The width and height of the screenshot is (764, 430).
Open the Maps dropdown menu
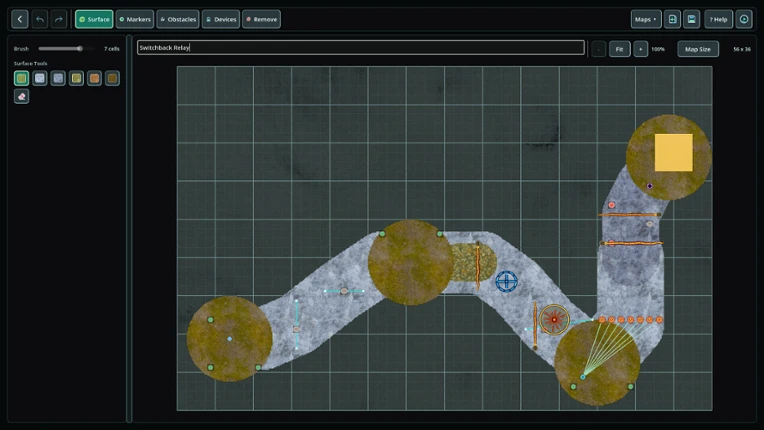point(646,19)
